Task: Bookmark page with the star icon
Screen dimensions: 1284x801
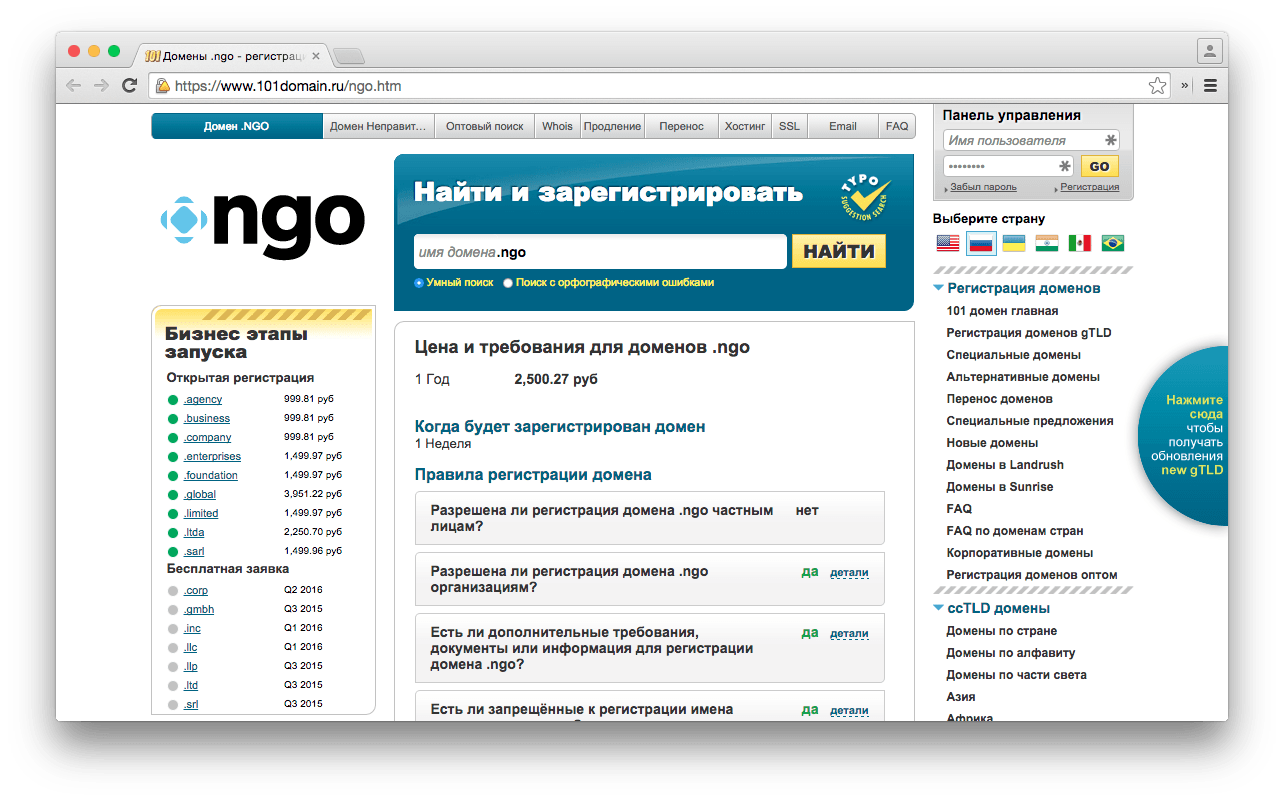Action: 1157,86
